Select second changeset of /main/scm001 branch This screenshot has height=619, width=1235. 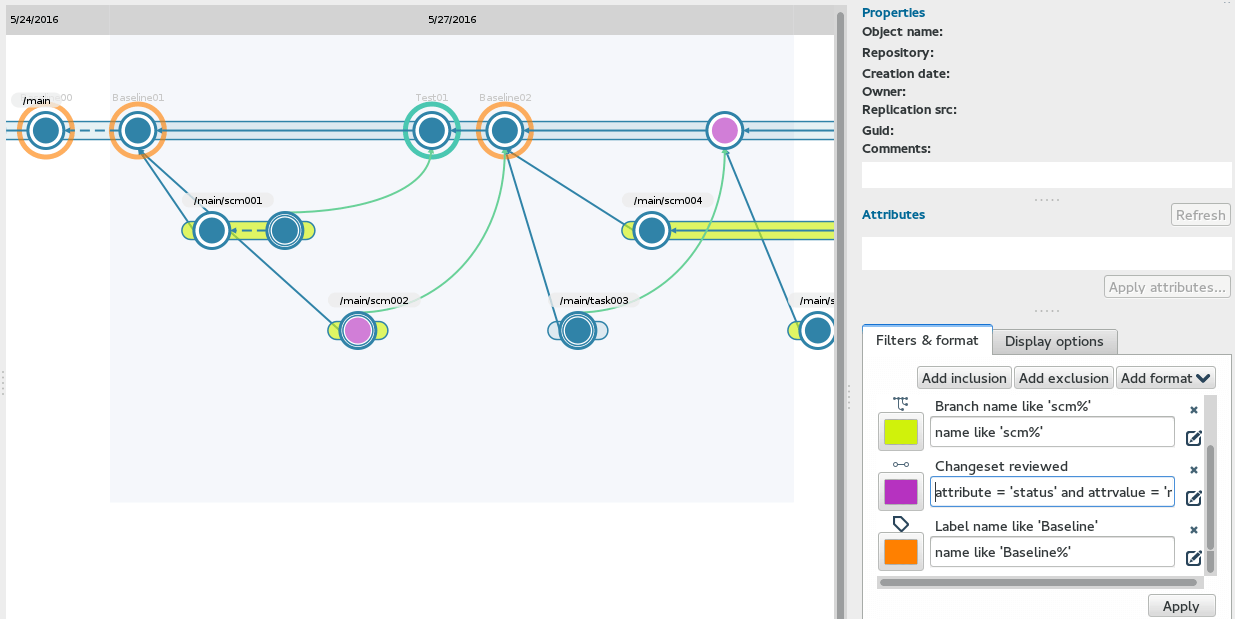pos(284,230)
